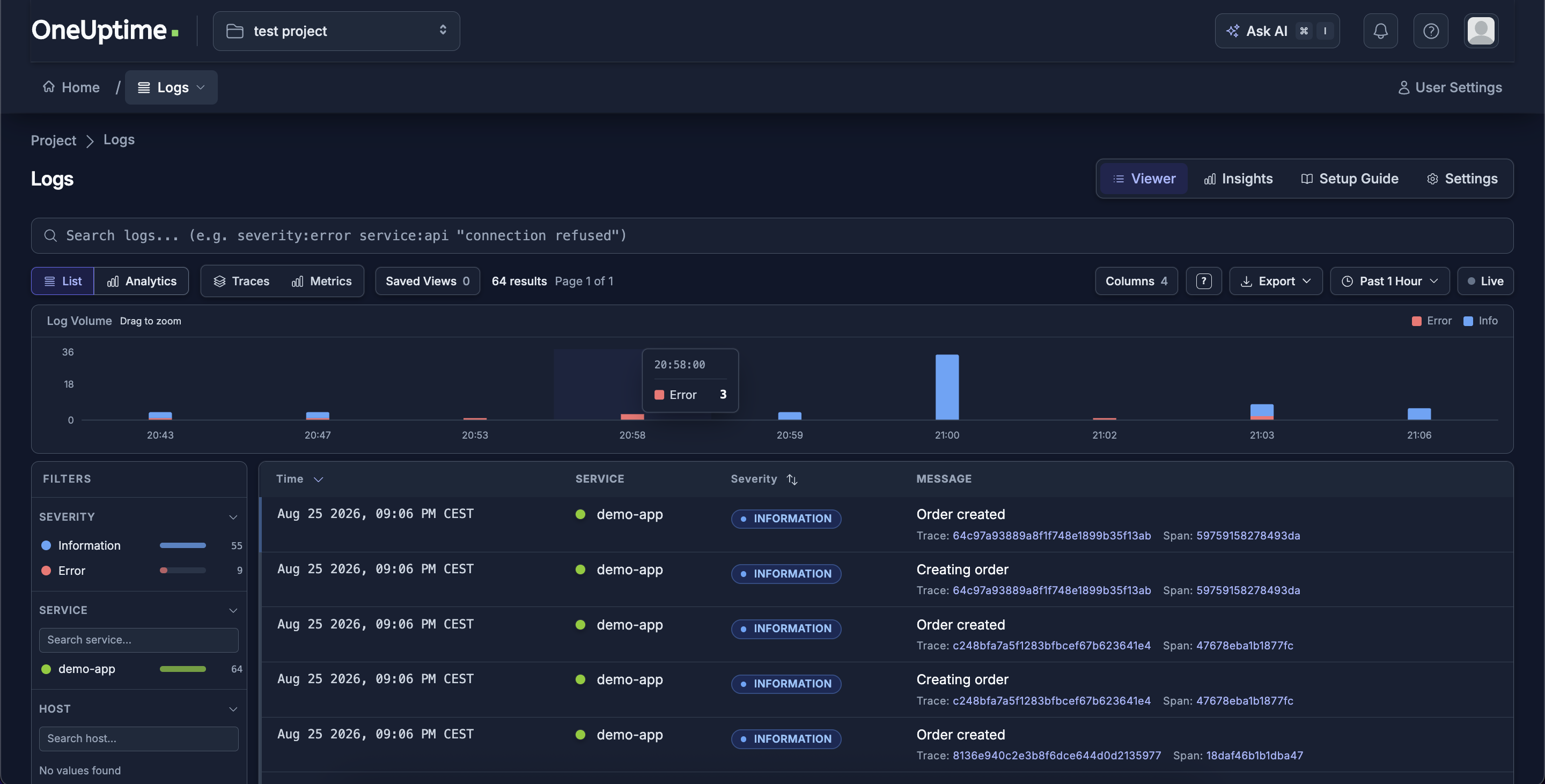1545x784 pixels.
Task: Open the test project selector dropdown
Action: pyautogui.click(x=336, y=31)
